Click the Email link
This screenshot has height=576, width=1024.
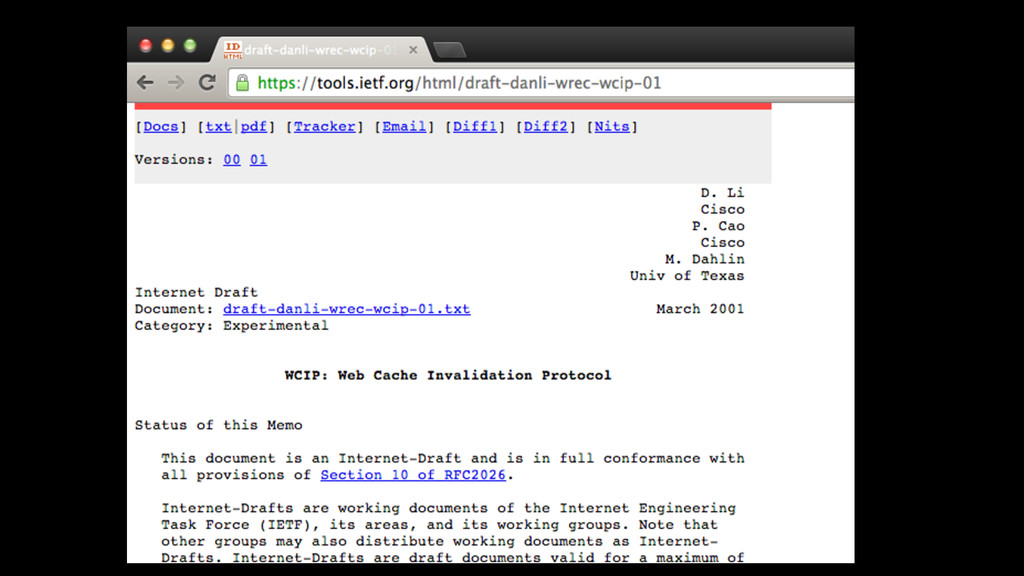click(404, 127)
